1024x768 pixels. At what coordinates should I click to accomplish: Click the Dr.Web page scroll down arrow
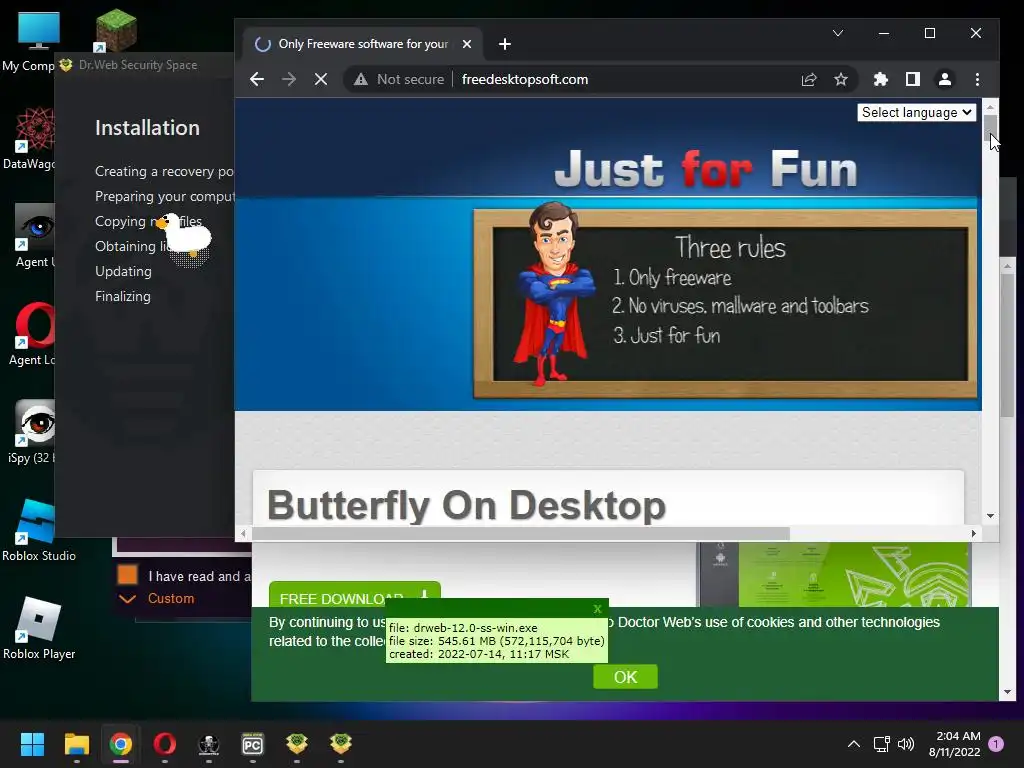(x=1006, y=692)
